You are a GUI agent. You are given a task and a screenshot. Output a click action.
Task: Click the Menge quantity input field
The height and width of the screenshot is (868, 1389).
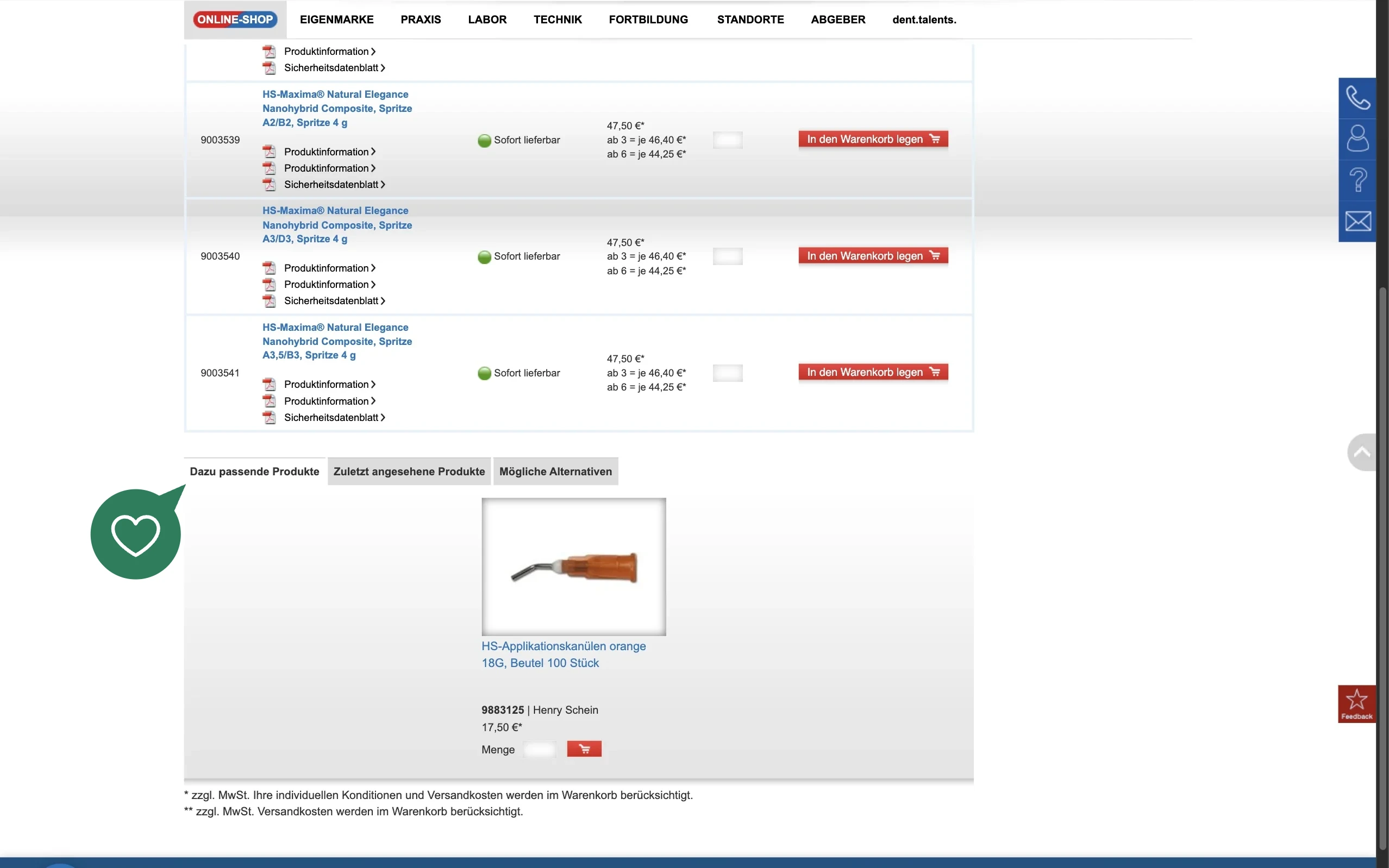click(x=539, y=749)
